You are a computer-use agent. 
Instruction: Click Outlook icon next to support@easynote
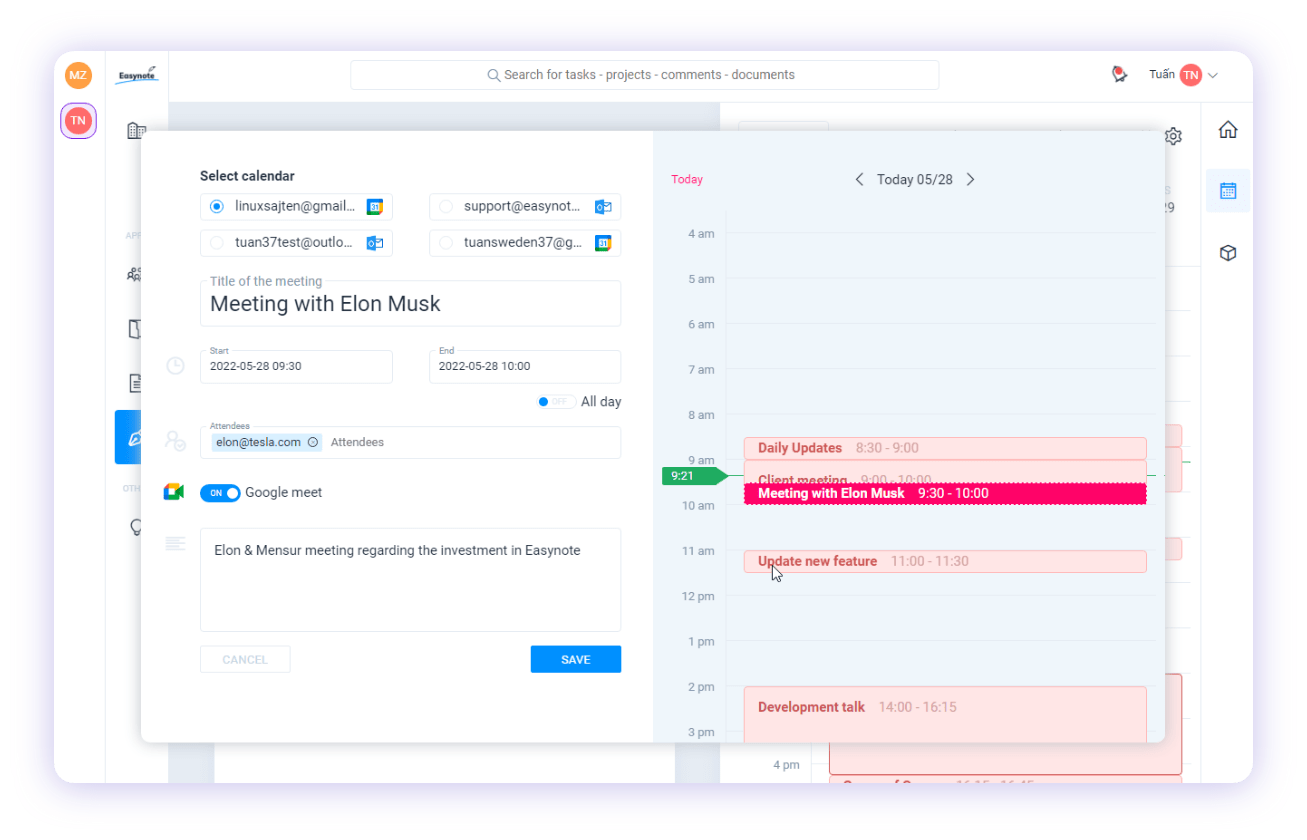click(603, 207)
